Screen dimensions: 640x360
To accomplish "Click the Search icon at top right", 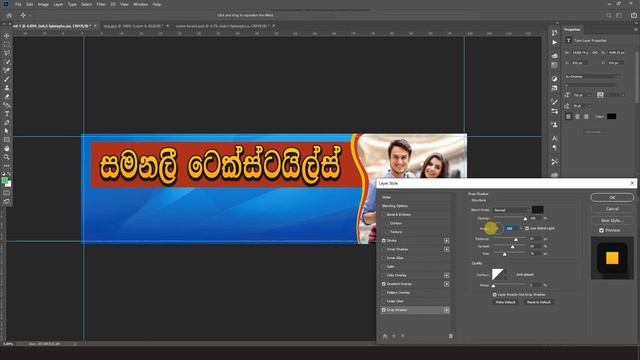I will click(609, 15).
